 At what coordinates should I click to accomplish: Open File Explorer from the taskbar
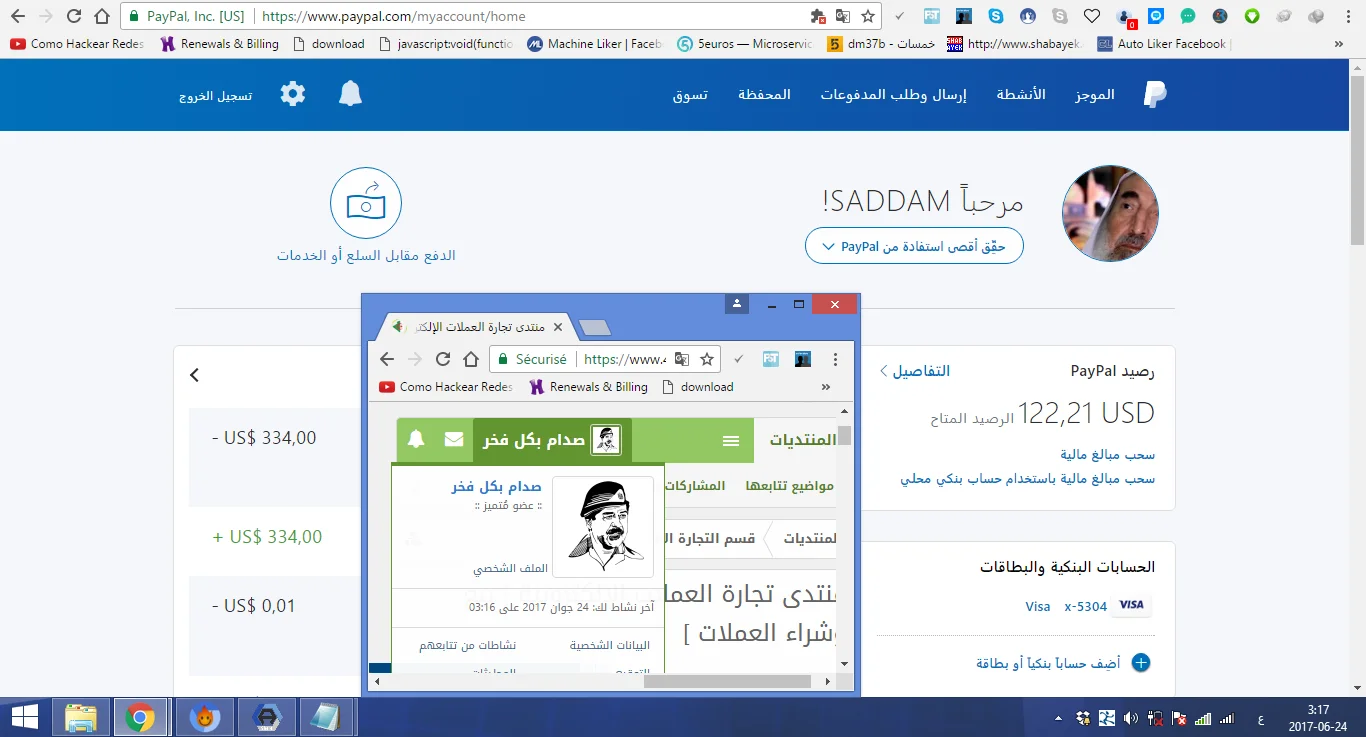point(80,717)
